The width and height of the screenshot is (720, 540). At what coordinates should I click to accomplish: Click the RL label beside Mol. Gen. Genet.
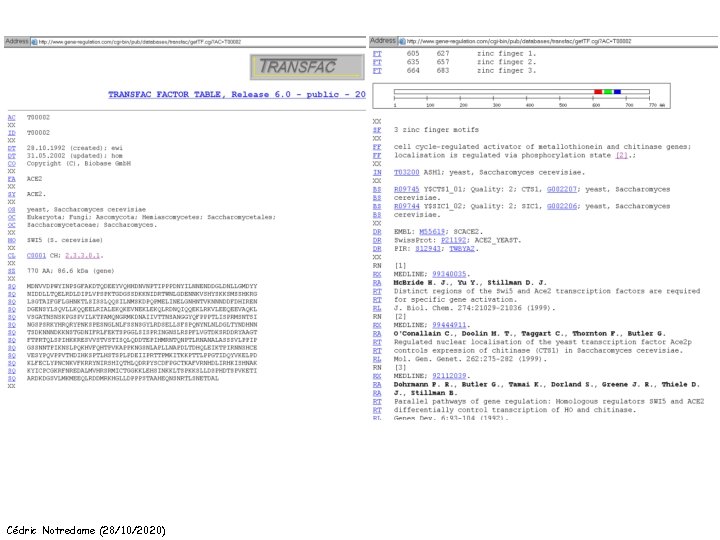click(x=377, y=359)
